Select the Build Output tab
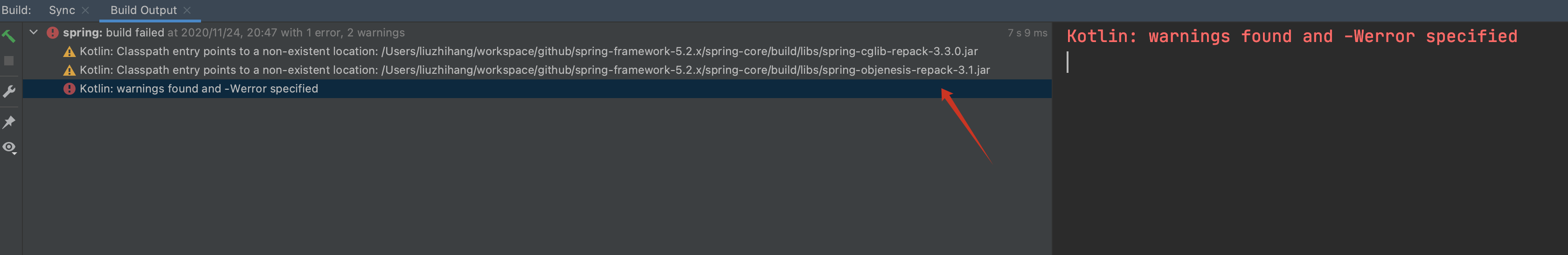1568x255 pixels. [144, 10]
